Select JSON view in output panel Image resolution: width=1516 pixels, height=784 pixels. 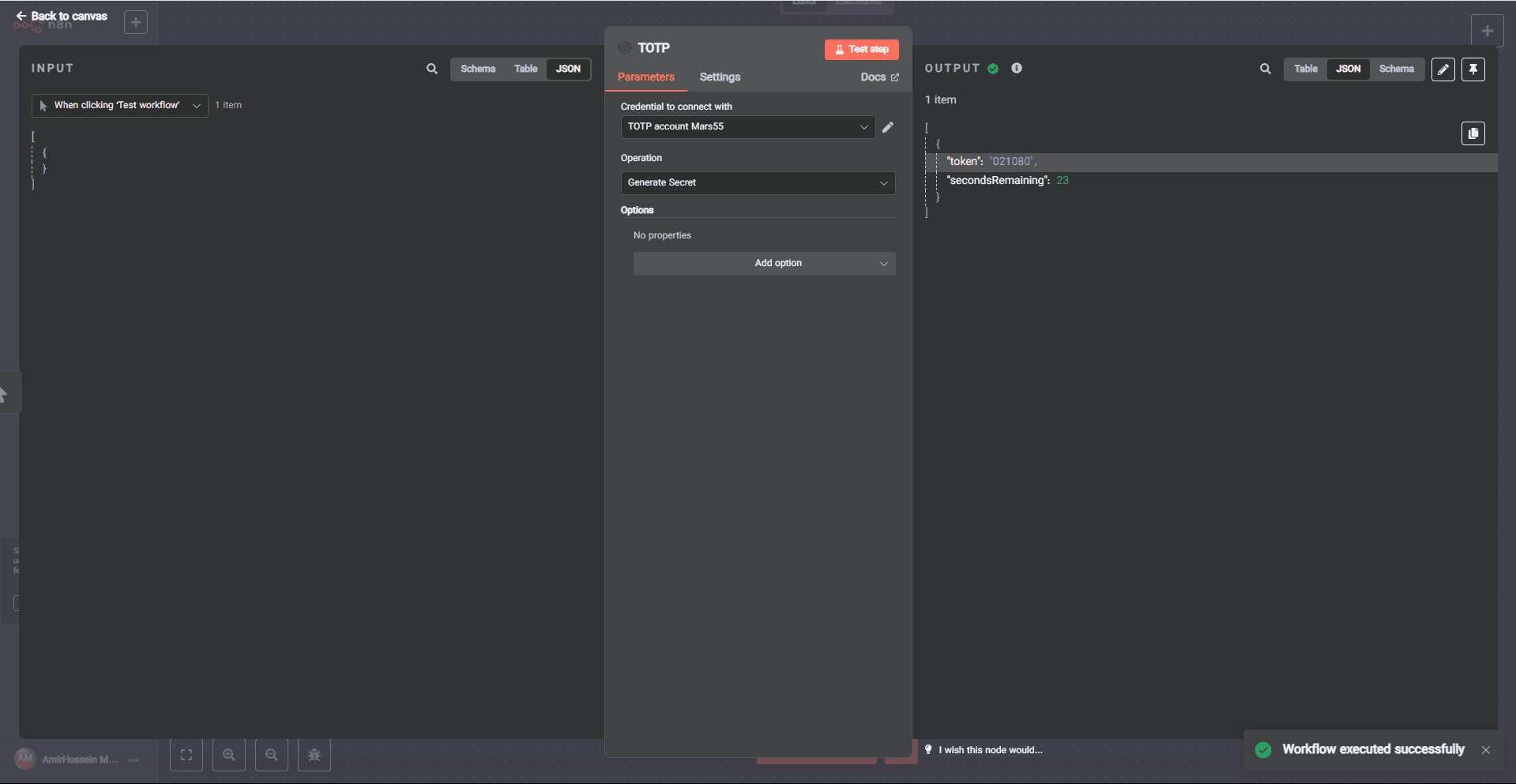click(1348, 69)
